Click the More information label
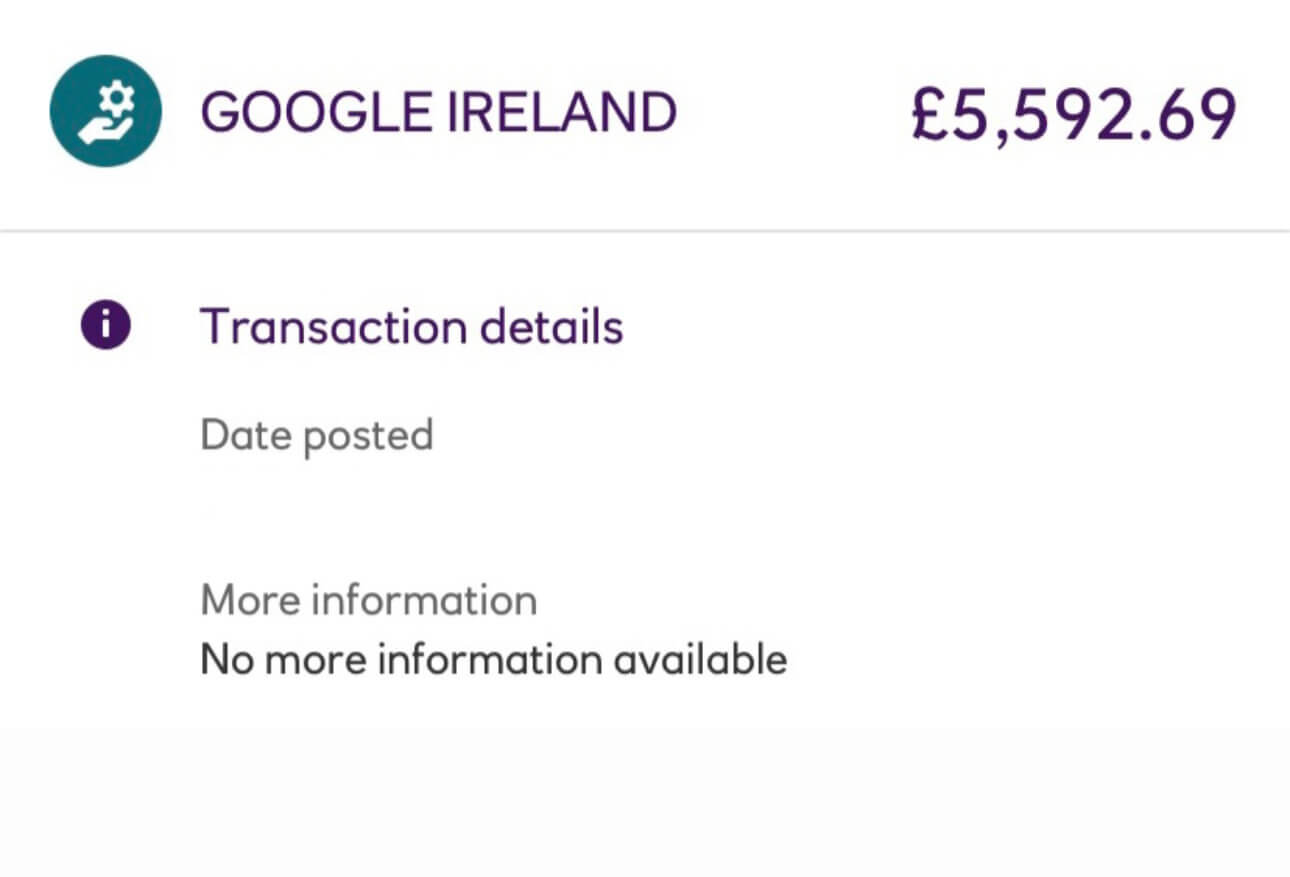This screenshot has width=1290, height=877. point(368,600)
